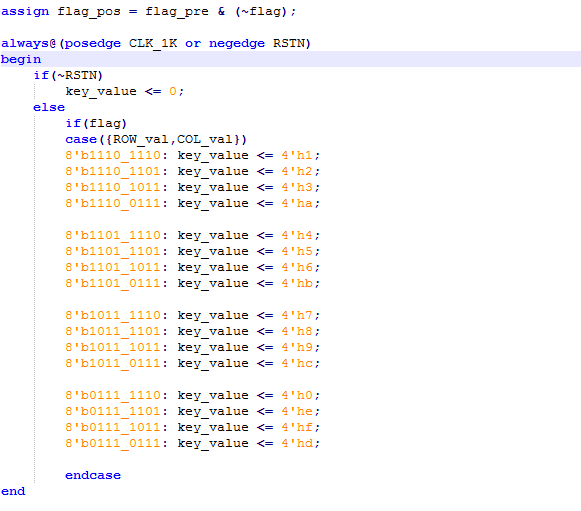This screenshot has height=511, width=581.
Task: Click the value 4'hd assignment
Action: (300, 443)
